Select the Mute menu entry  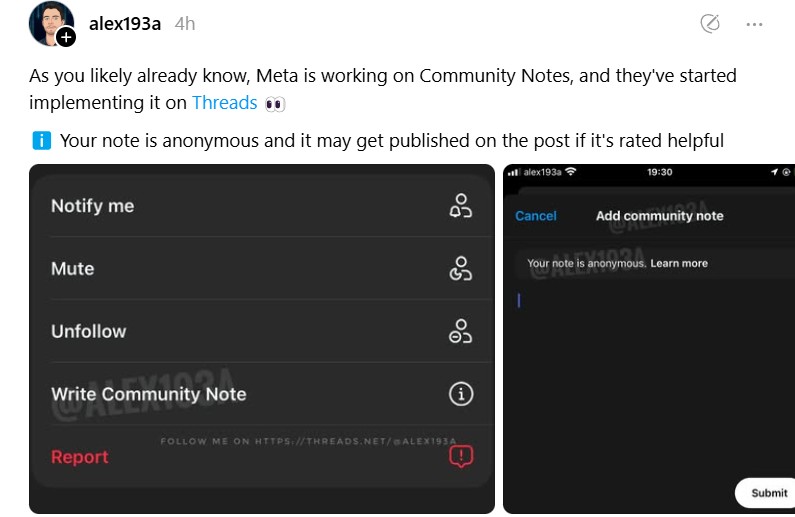click(x=263, y=269)
